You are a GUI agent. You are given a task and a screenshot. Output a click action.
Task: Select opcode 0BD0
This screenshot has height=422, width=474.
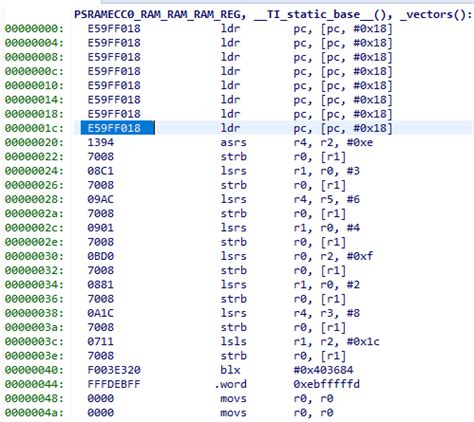101,256
